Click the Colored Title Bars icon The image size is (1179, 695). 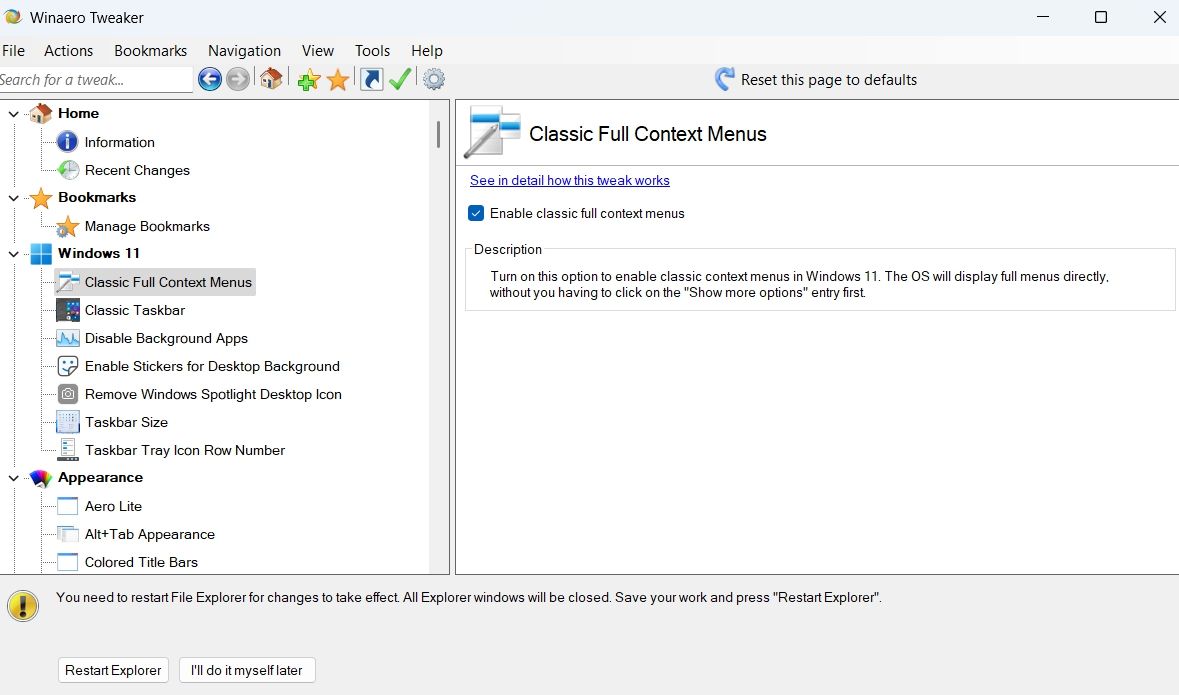coord(68,562)
